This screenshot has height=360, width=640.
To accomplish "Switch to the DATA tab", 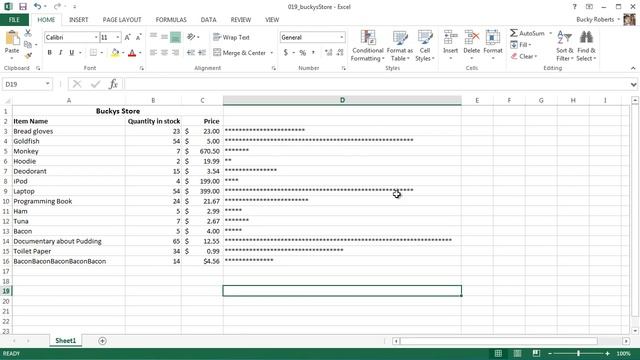I will pos(208,20).
